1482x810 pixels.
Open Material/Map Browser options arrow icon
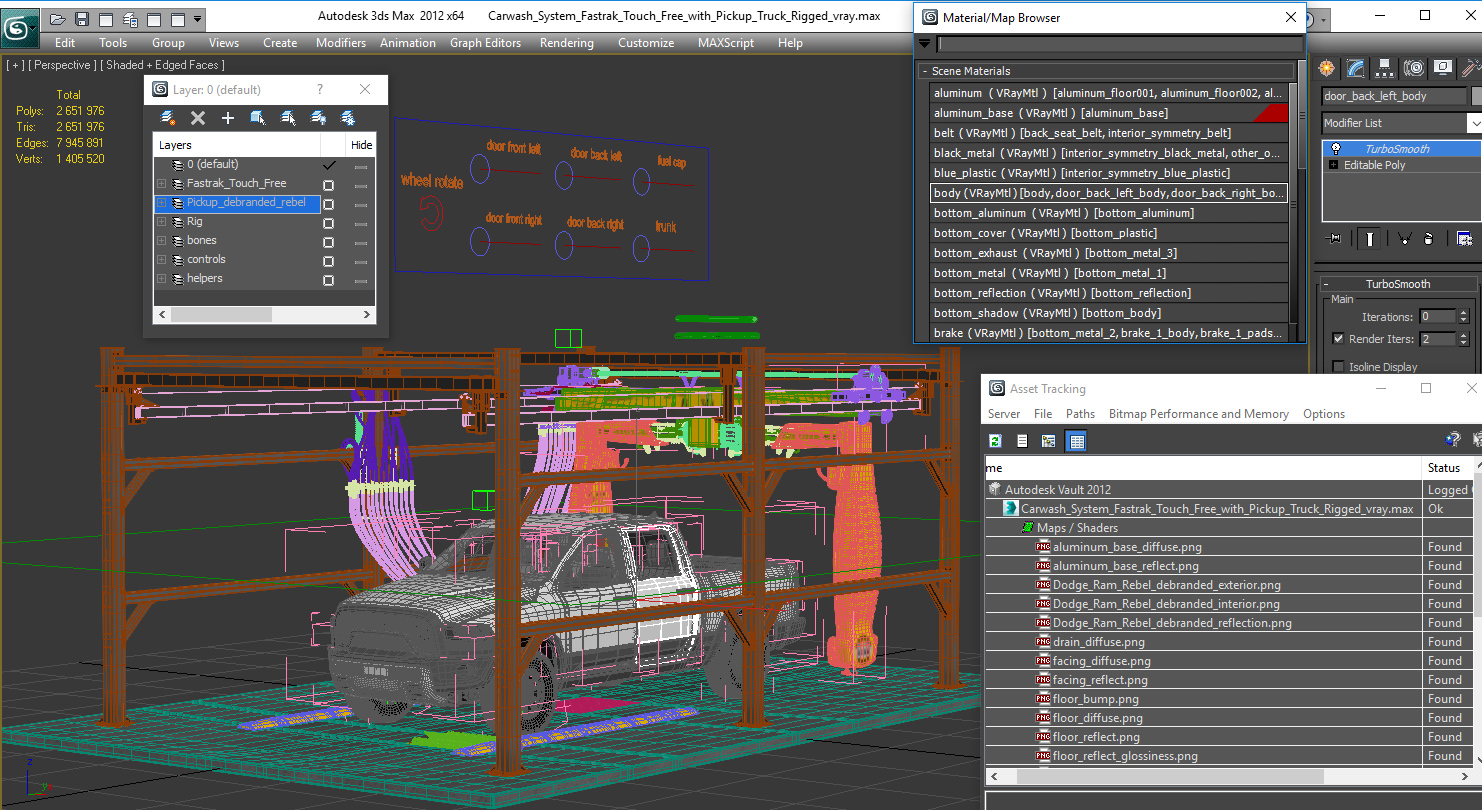[925, 44]
